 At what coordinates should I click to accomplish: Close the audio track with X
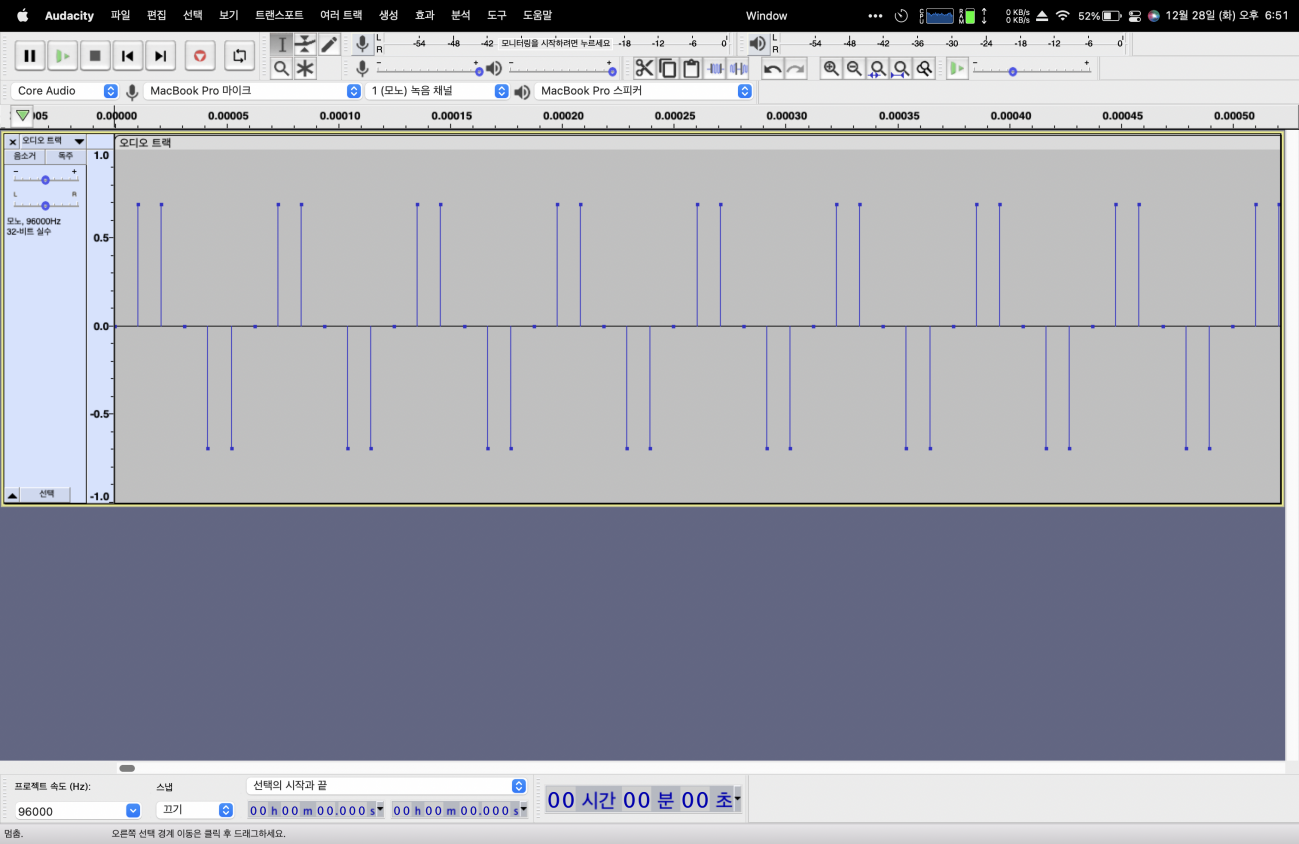coord(13,142)
